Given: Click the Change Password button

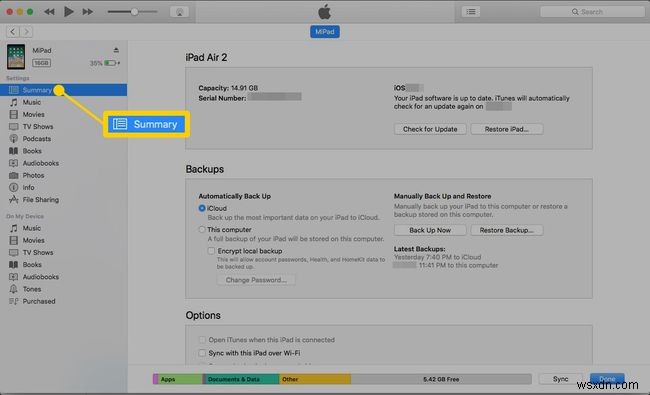Looking at the screenshot, I should pyautogui.click(x=256, y=280).
